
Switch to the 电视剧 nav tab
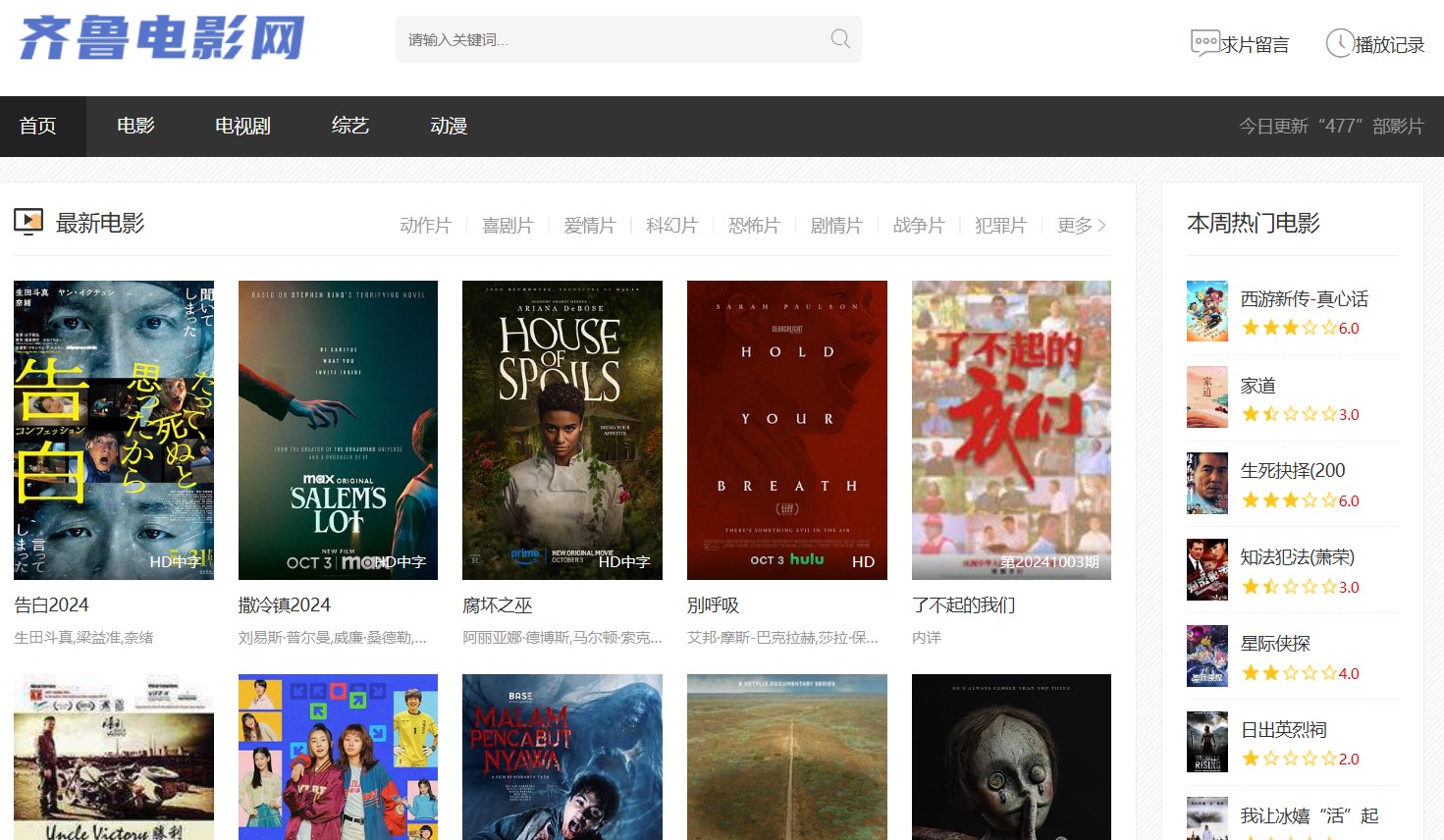(242, 126)
